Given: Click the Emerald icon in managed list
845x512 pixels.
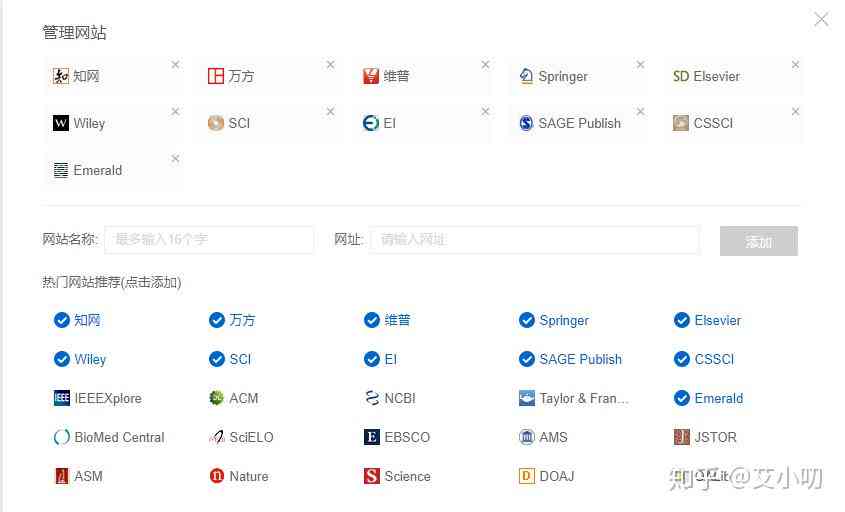Looking at the screenshot, I should click(x=61, y=170).
